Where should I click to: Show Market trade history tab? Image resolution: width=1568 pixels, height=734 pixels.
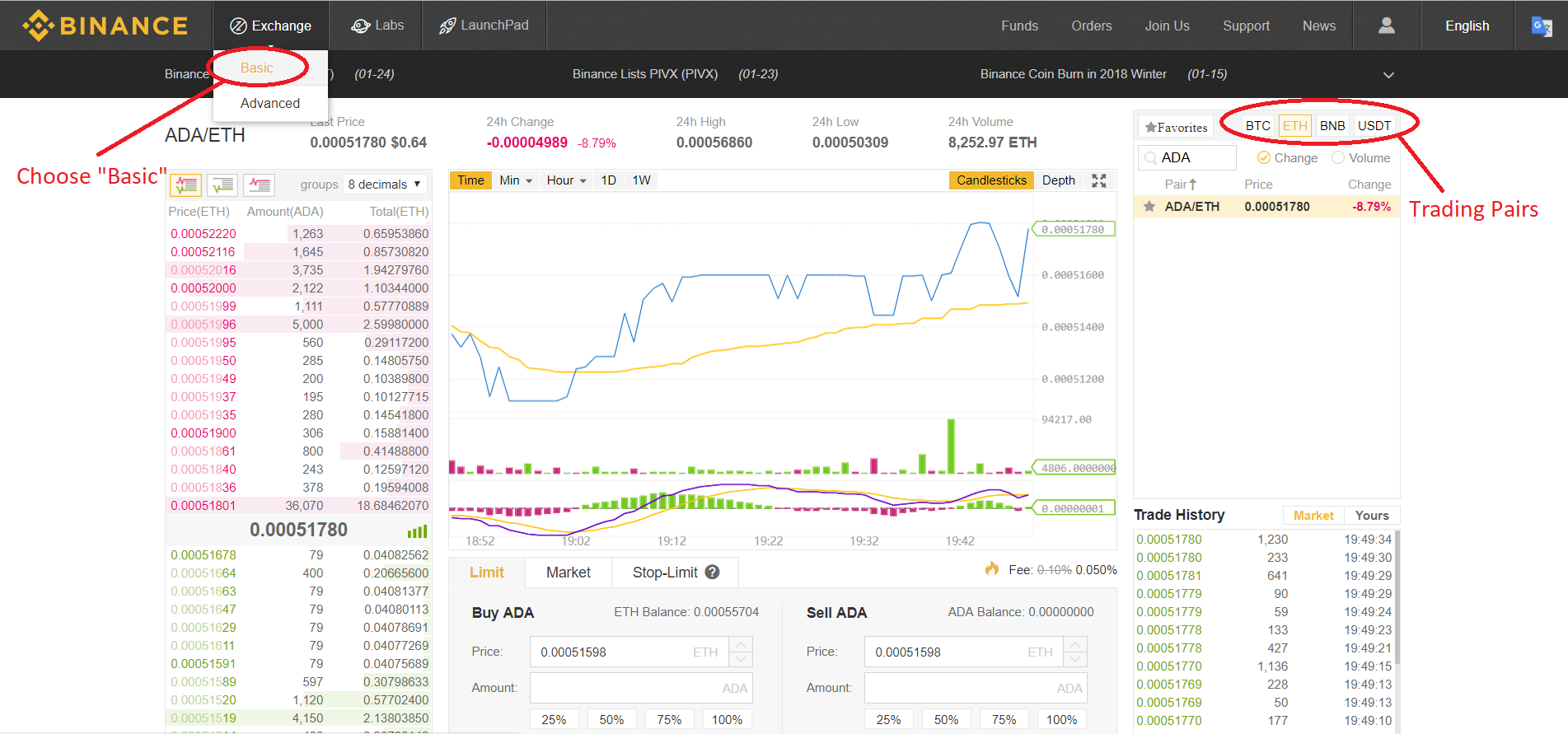(x=1313, y=516)
